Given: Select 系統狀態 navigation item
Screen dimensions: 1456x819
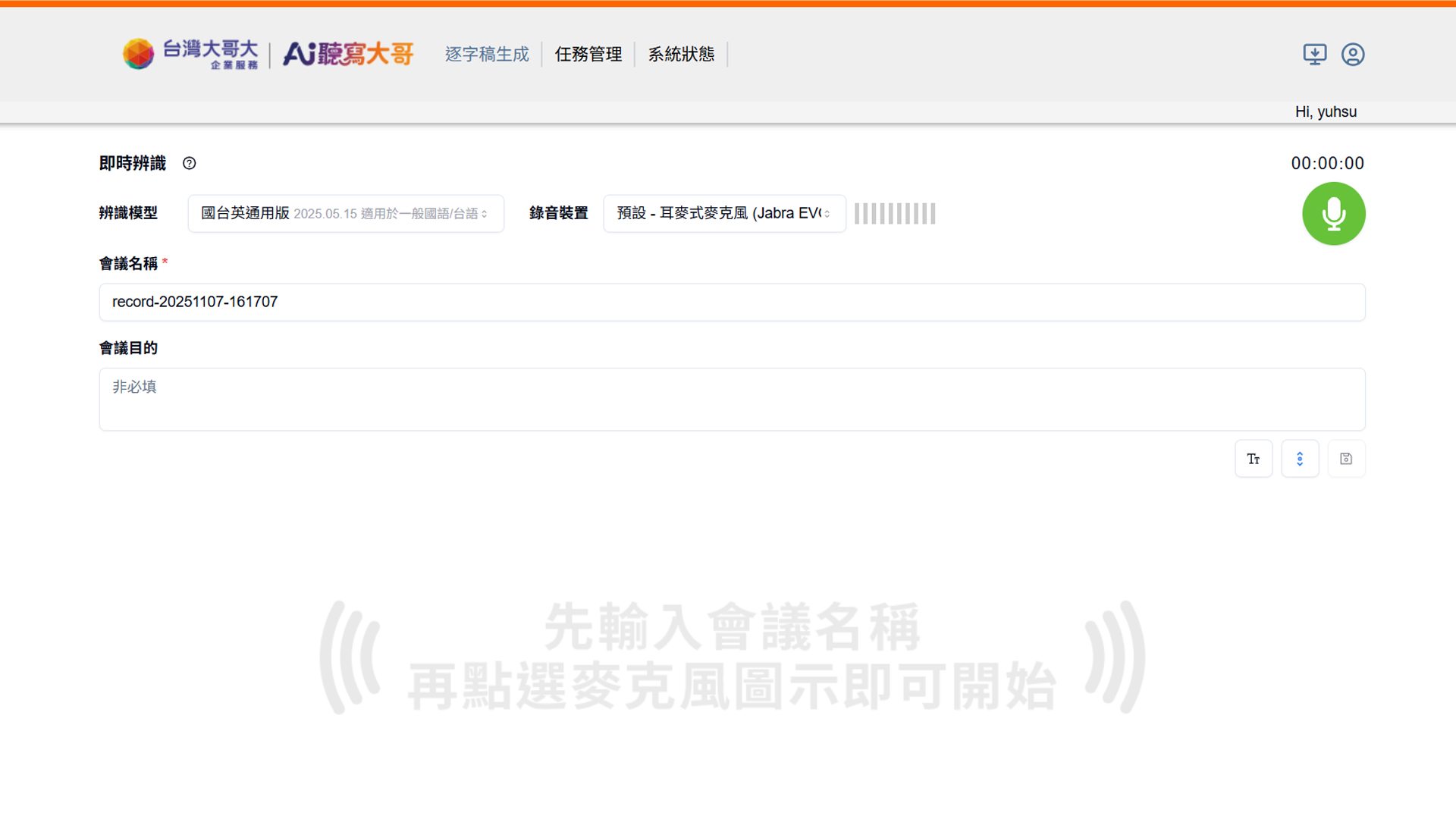Looking at the screenshot, I should [681, 55].
